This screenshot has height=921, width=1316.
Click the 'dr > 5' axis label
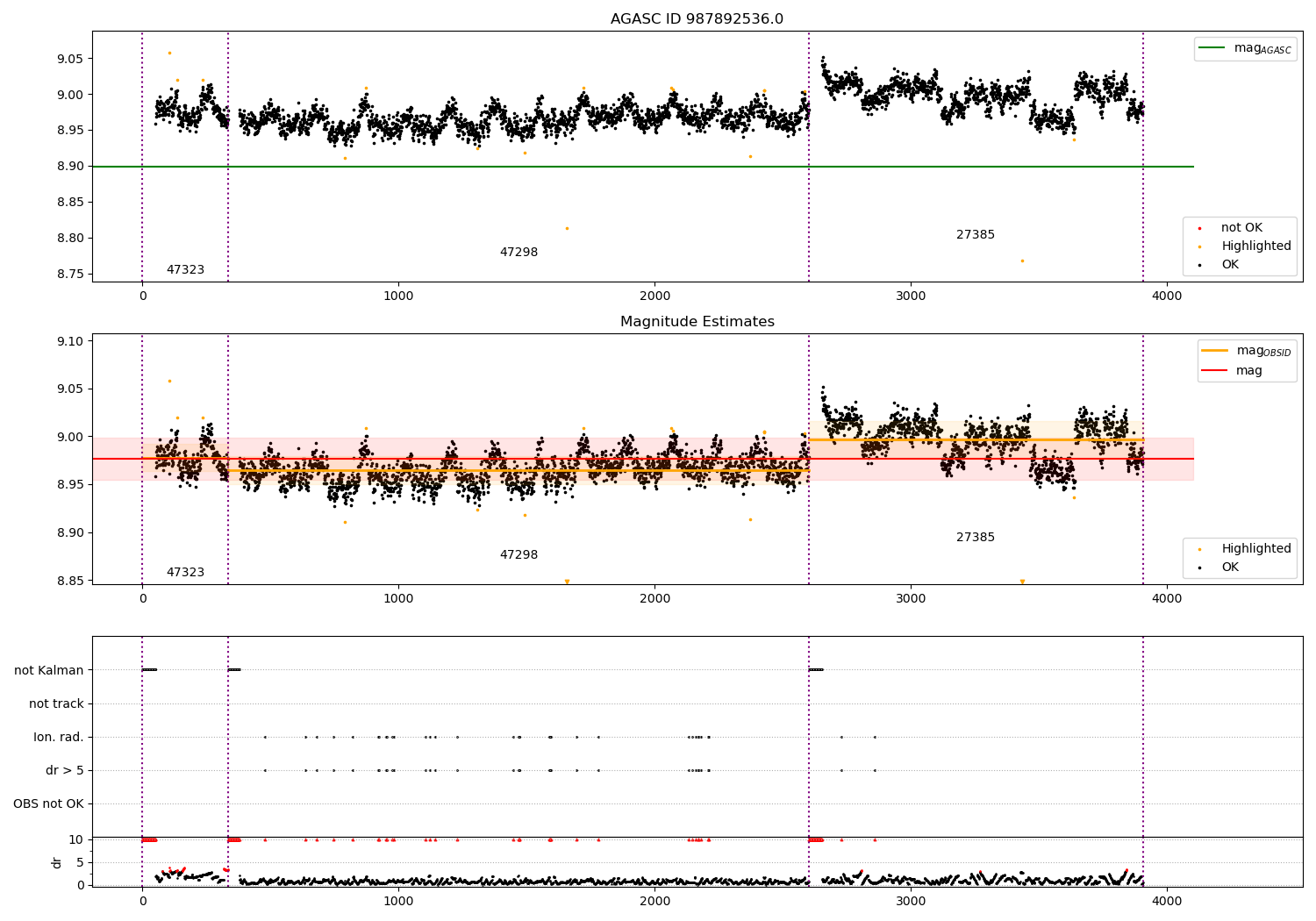tap(65, 770)
